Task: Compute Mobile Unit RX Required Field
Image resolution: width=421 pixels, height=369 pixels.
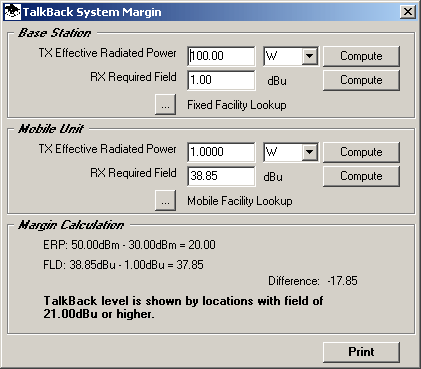Action: click(361, 176)
